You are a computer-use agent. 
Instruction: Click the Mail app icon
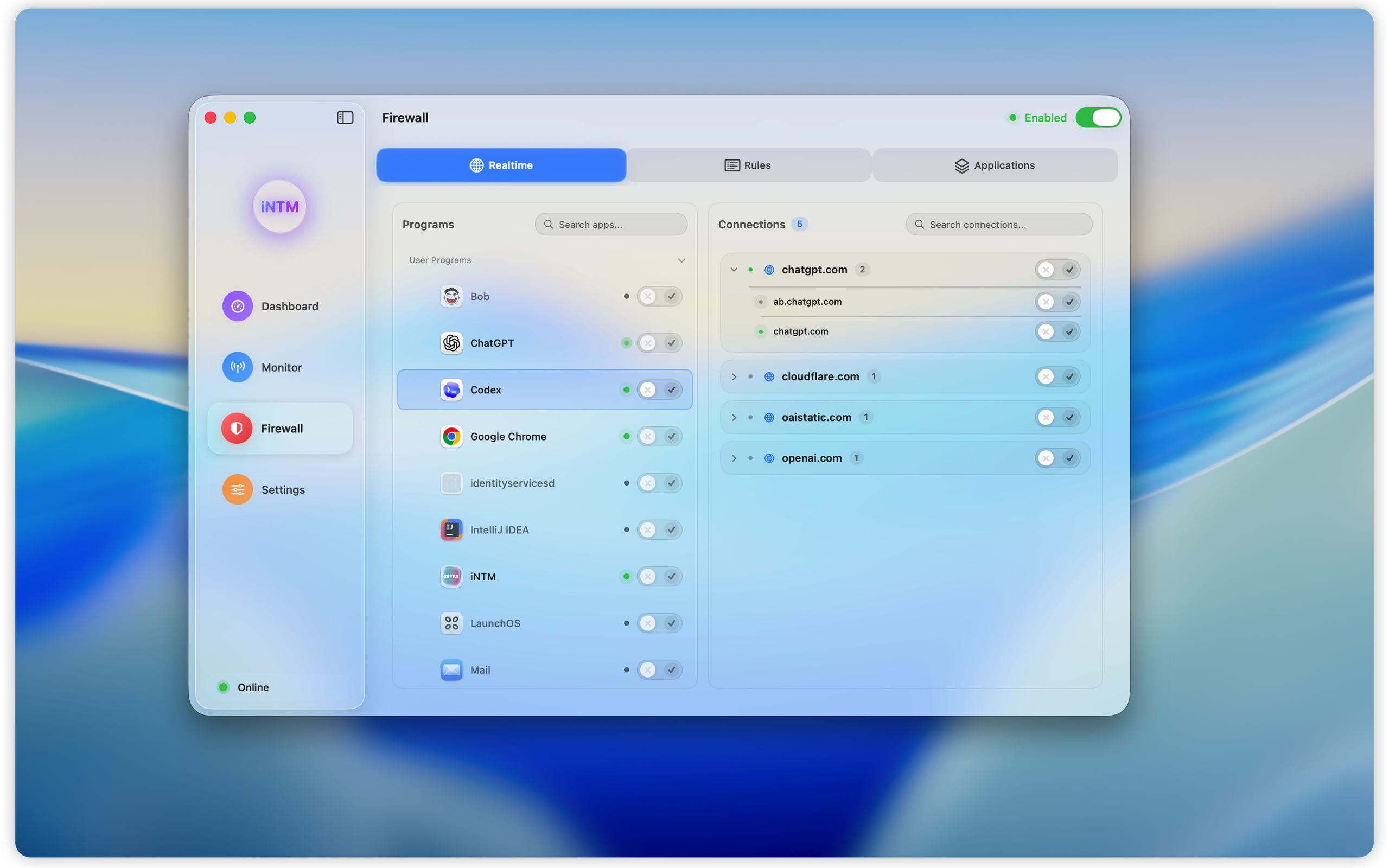point(452,670)
